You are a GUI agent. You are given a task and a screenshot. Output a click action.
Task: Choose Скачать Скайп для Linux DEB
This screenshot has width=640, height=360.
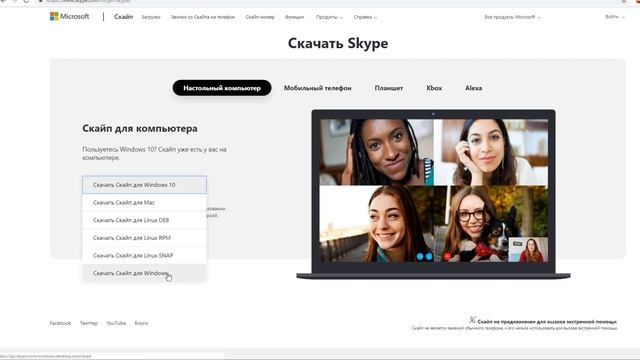144,220
